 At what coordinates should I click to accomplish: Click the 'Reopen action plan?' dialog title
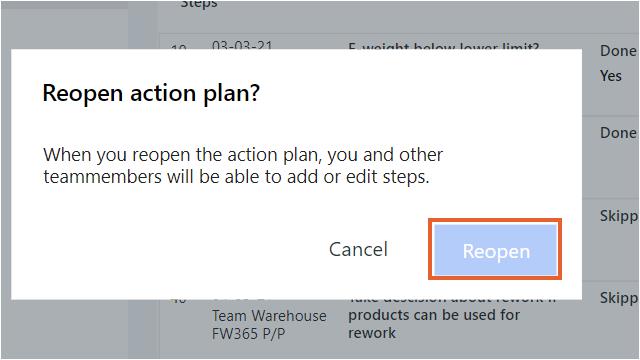tap(151, 93)
